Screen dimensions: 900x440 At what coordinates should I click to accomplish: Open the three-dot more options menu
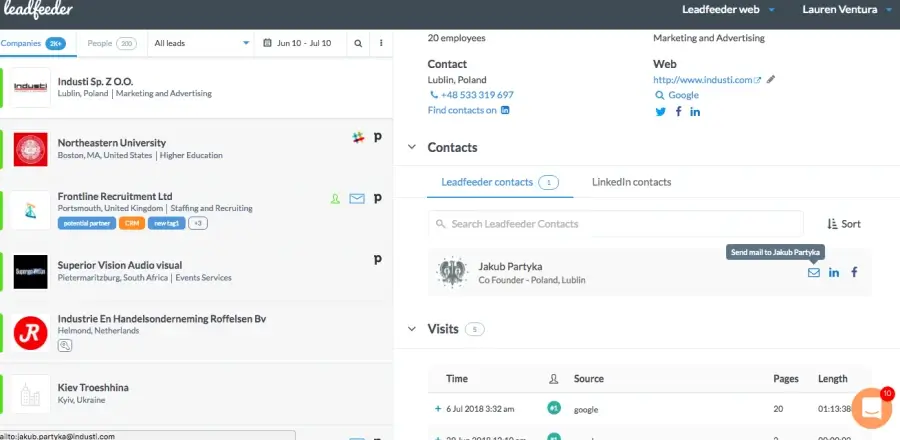(x=381, y=44)
